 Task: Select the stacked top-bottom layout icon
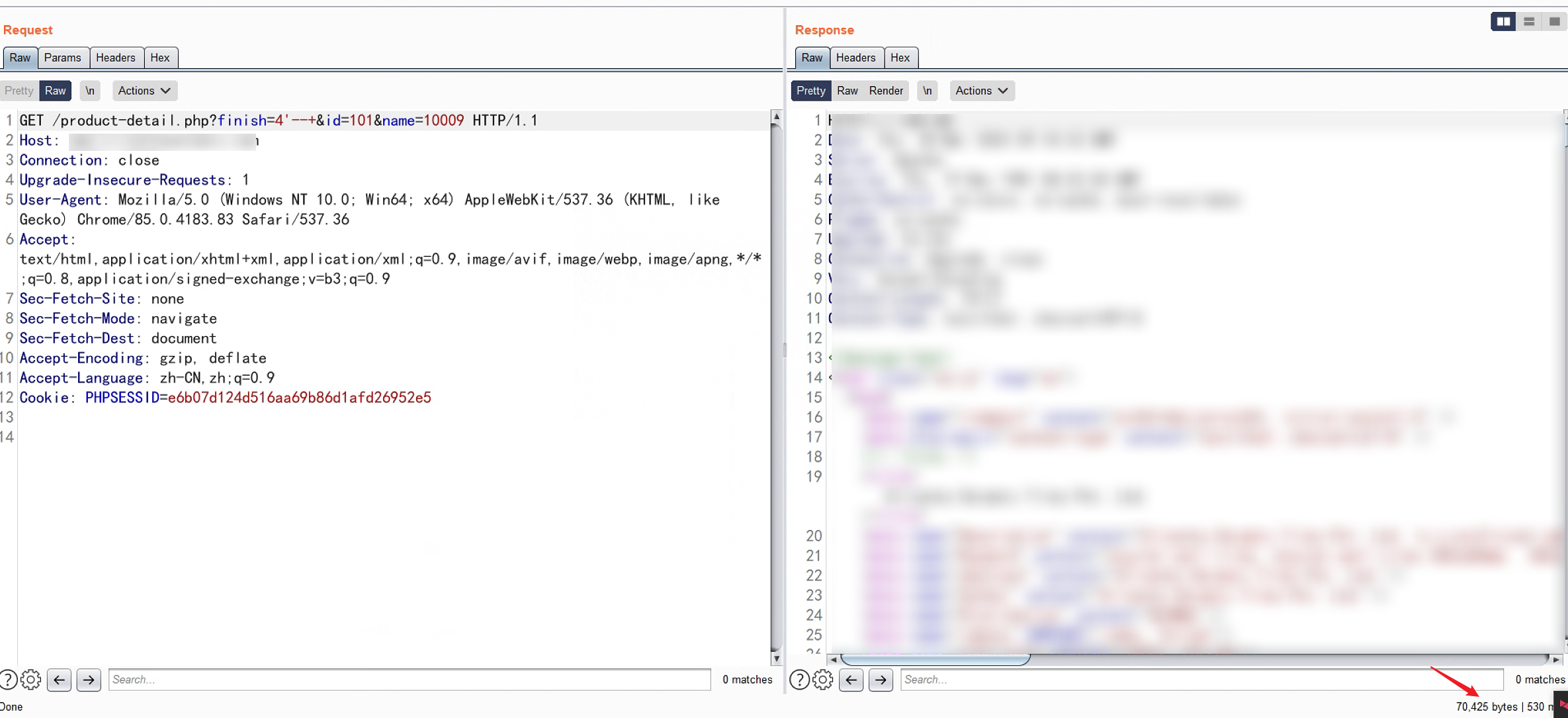1529,22
